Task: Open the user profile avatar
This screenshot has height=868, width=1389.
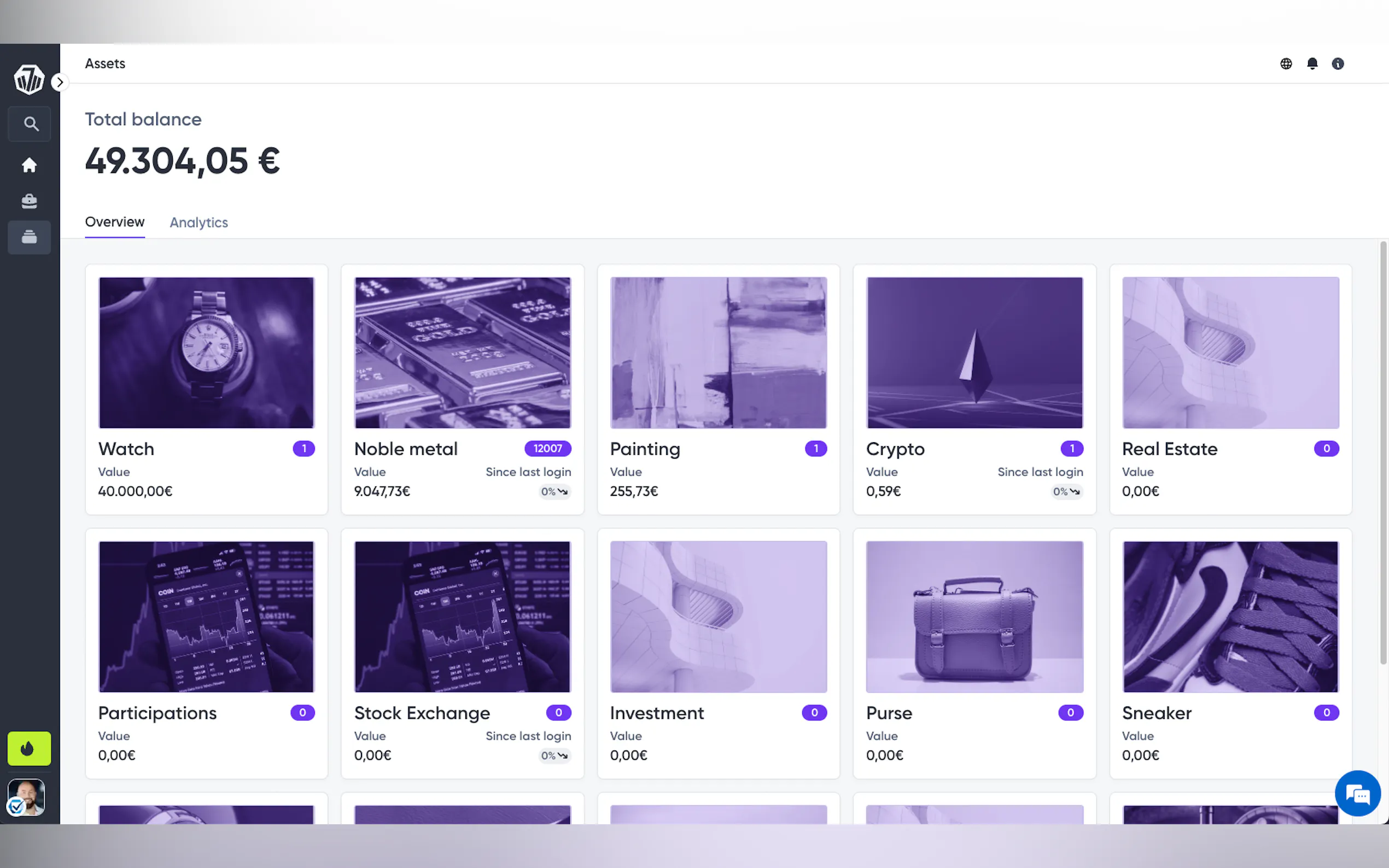Action: click(x=26, y=796)
